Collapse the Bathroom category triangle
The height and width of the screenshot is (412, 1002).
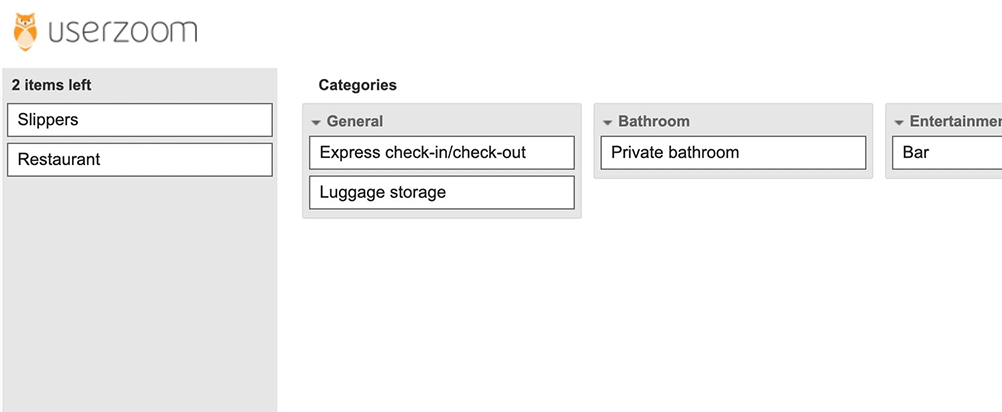pos(607,122)
